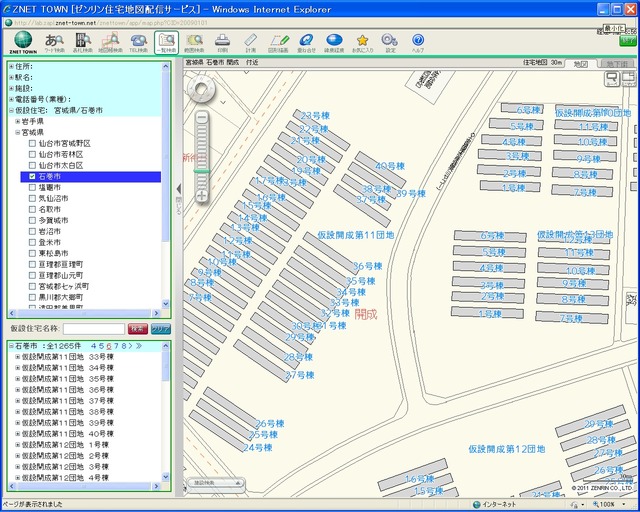Expand the 電話番号(業種) section
The width and height of the screenshot is (640, 512).
coord(11,99)
